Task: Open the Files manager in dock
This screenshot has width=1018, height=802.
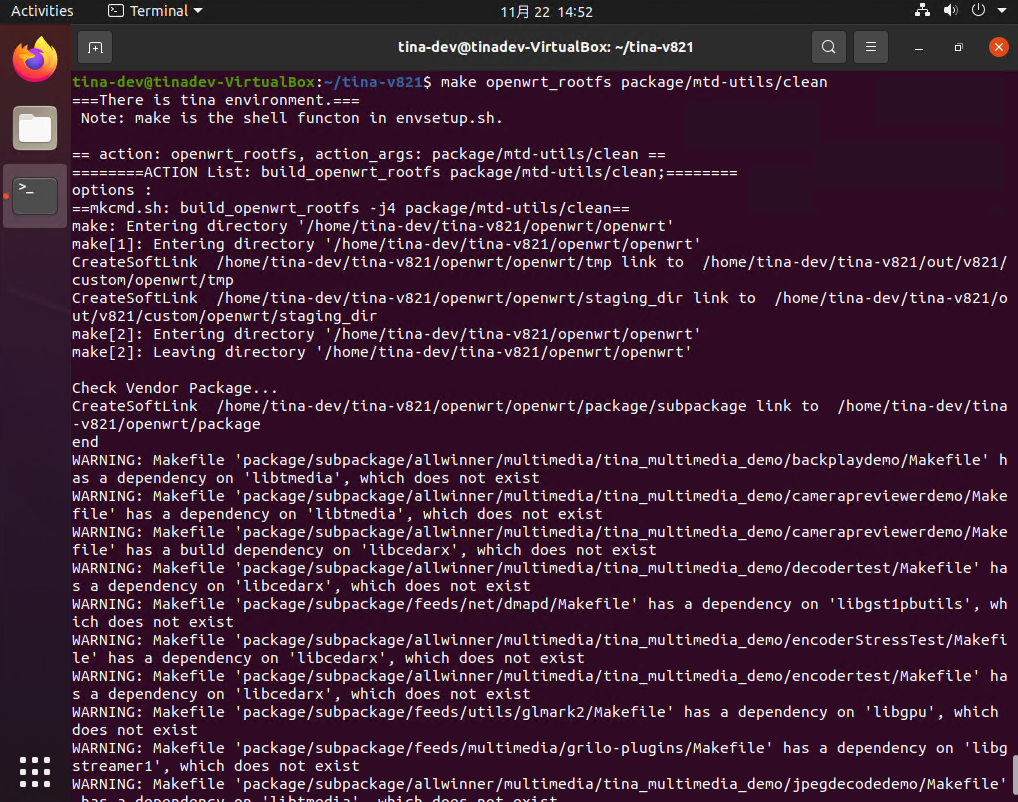Action: pyautogui.click(x=35, y=128)
